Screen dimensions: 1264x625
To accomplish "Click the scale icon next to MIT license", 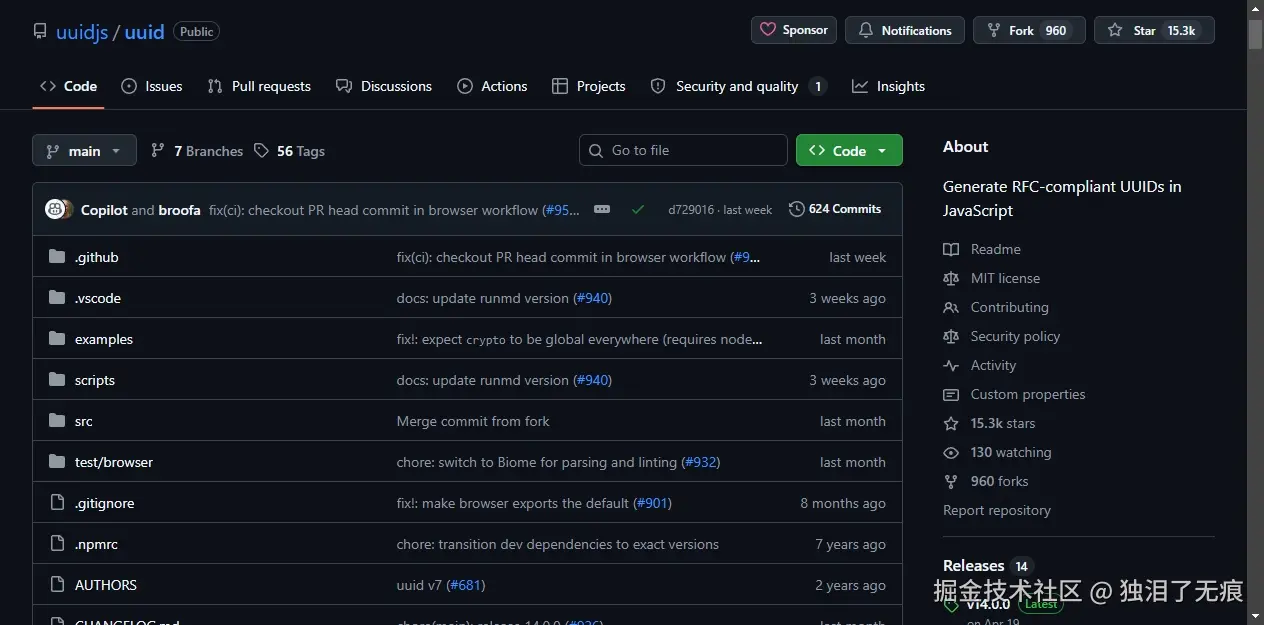I will click(951, 278).
